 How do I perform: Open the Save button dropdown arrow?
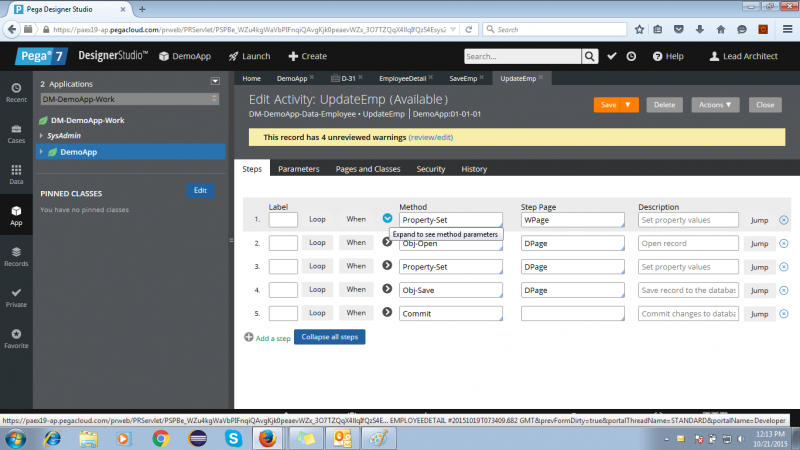click(x=628, y=105)
